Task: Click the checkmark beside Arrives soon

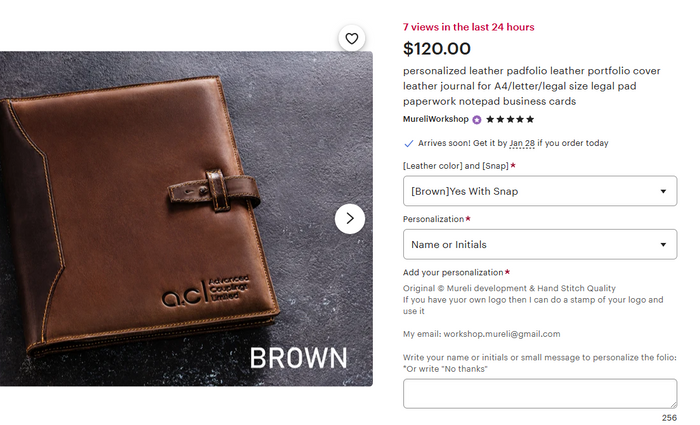Action: point(408,143)
